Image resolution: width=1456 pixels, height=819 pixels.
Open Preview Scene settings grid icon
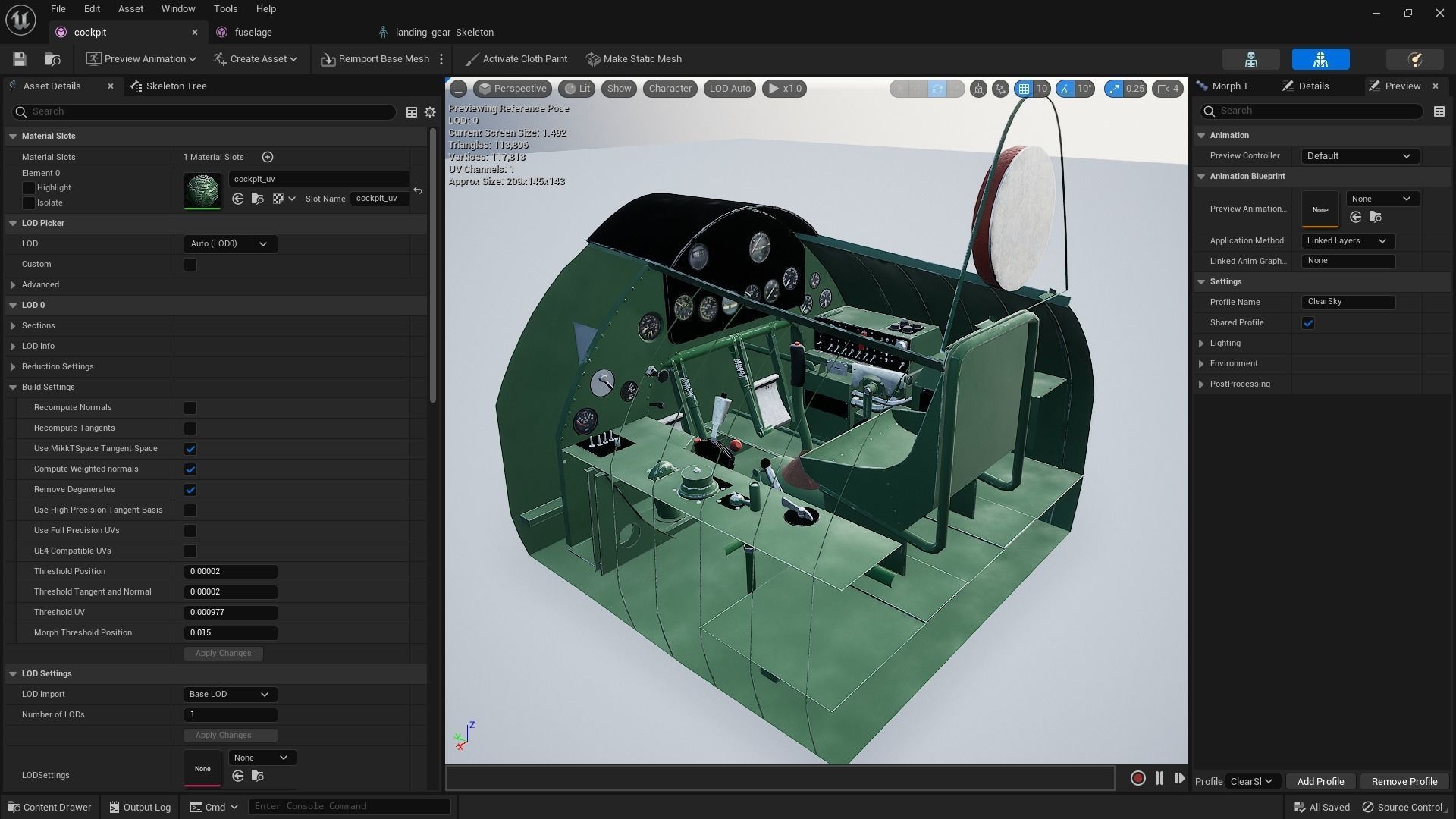coord(1439,111)
